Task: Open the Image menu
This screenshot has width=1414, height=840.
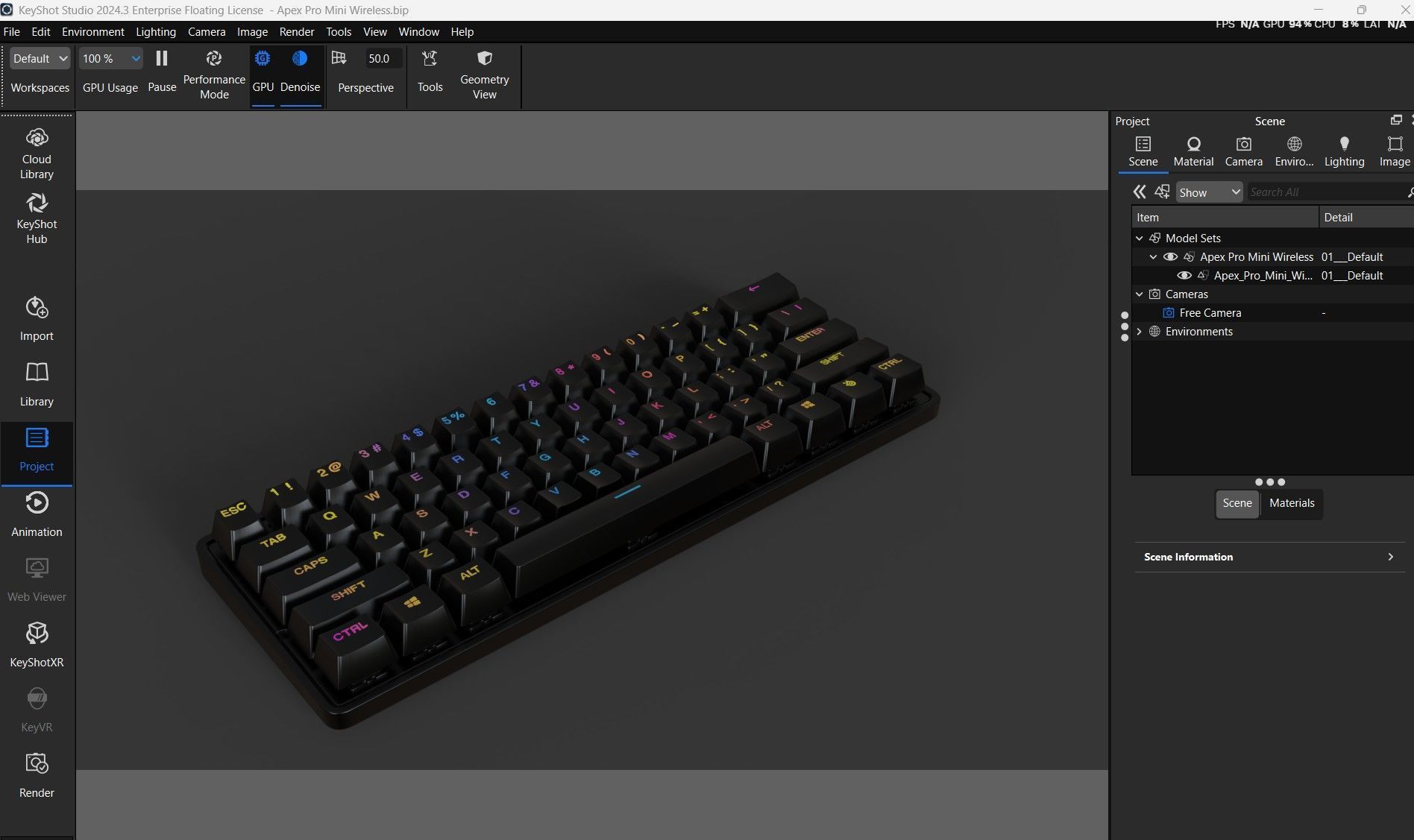Action: coord(252,31)
